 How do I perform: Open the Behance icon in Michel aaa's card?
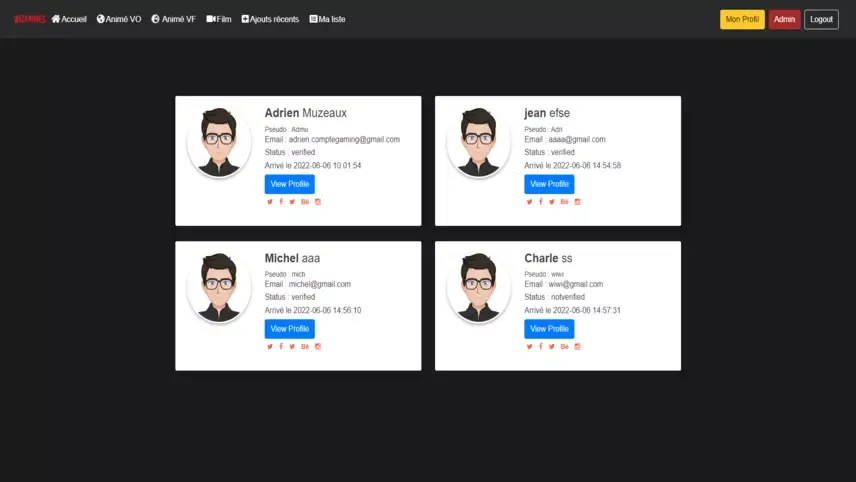pos(305,346)
